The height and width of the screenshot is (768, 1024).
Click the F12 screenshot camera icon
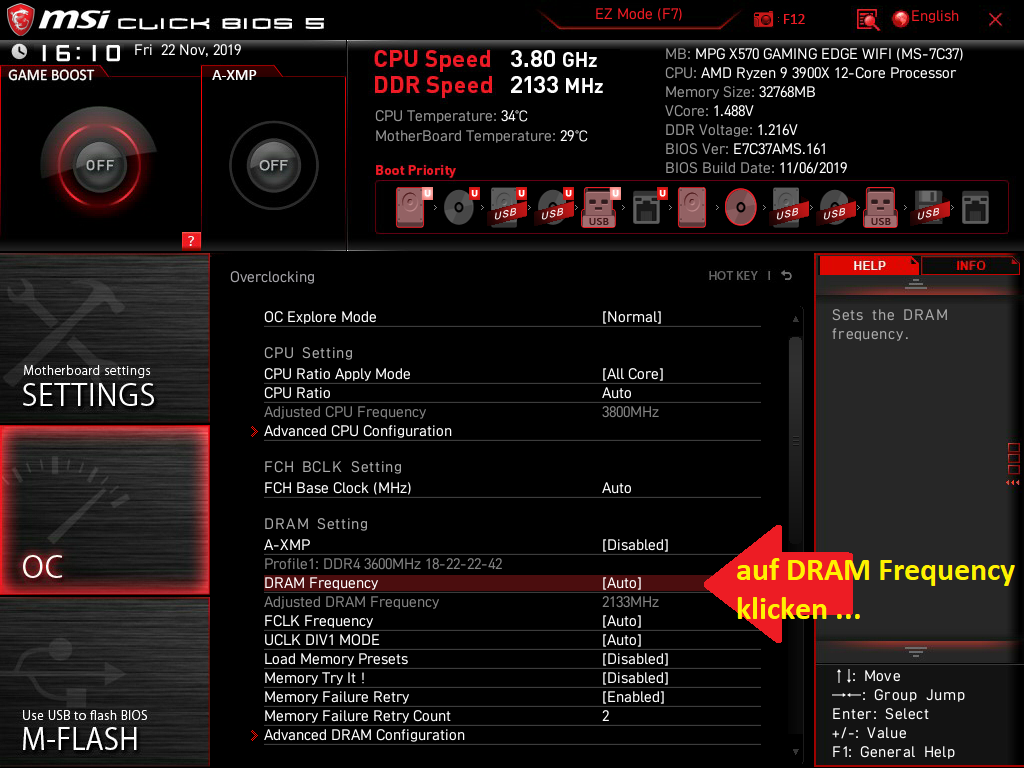click(763, 19)
